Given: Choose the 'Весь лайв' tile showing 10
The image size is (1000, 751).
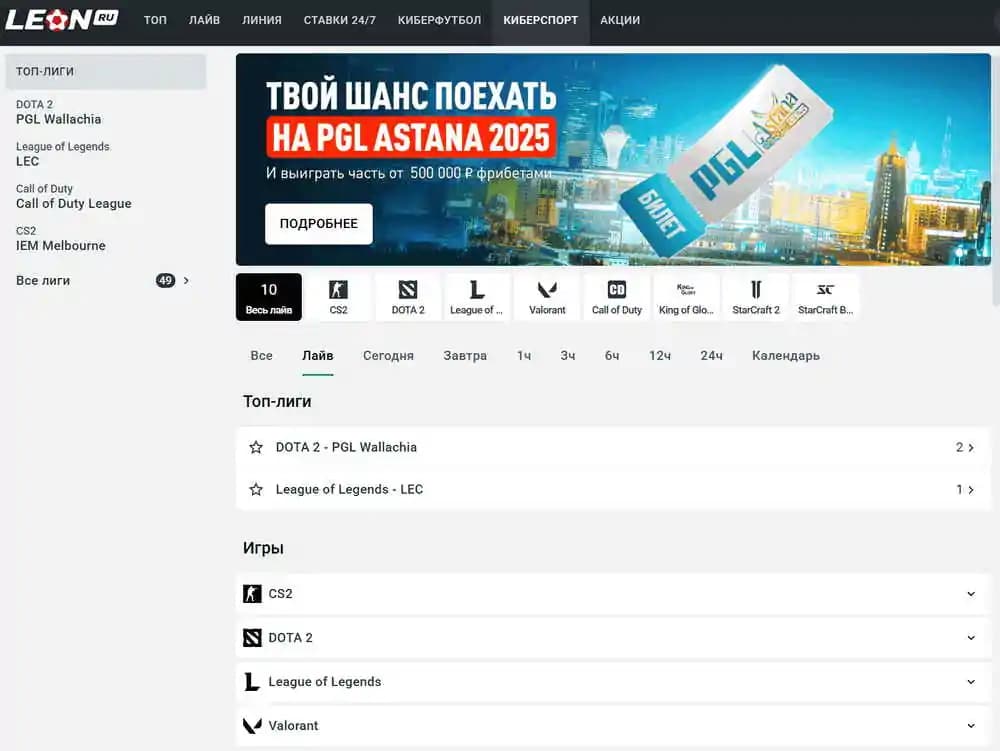Looking at the screenshot, I should (268, 297).
